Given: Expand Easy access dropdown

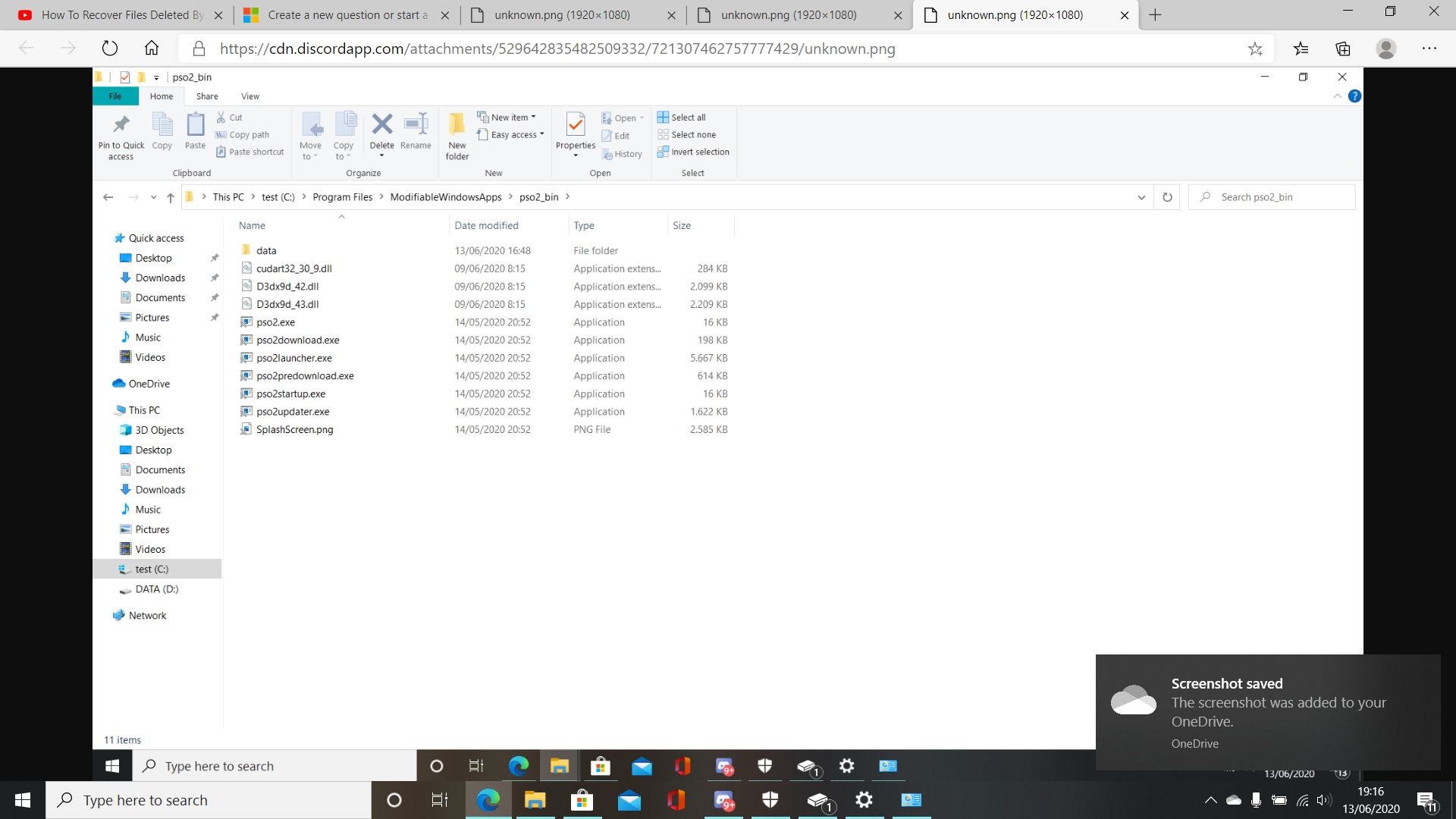Looking at the screenshot, I should (510, 135).
